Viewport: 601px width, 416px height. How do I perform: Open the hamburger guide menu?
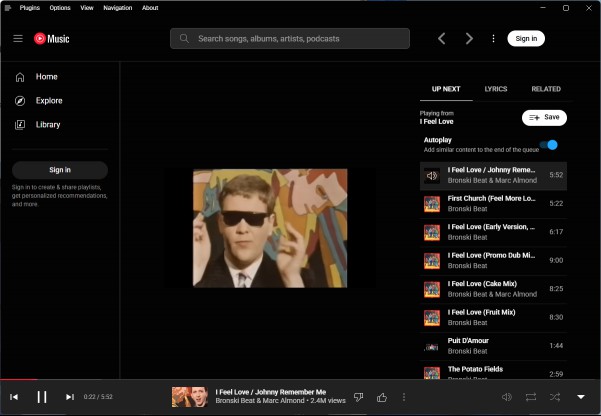point(18,38)
